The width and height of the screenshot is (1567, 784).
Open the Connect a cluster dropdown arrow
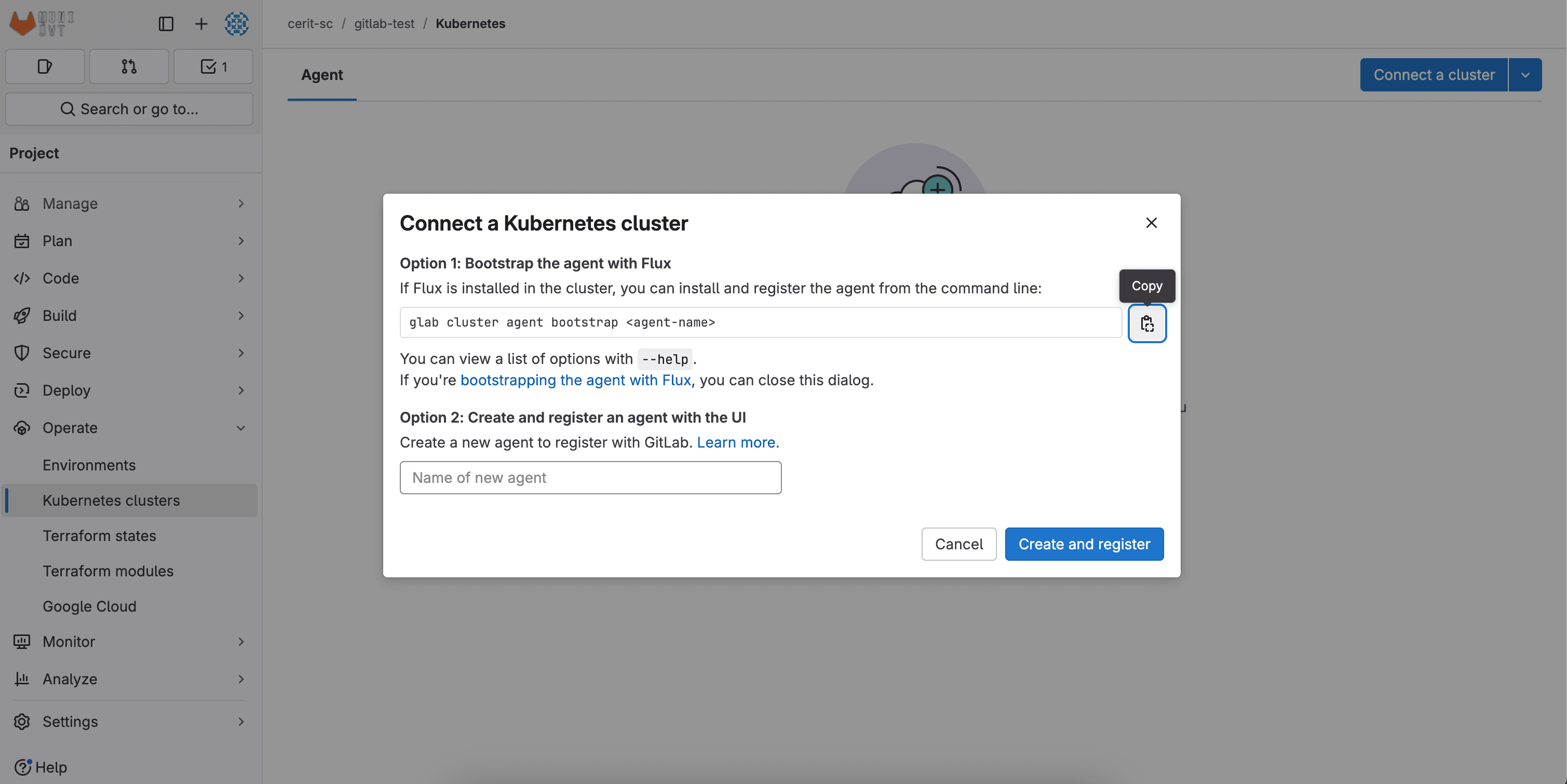1525,74
